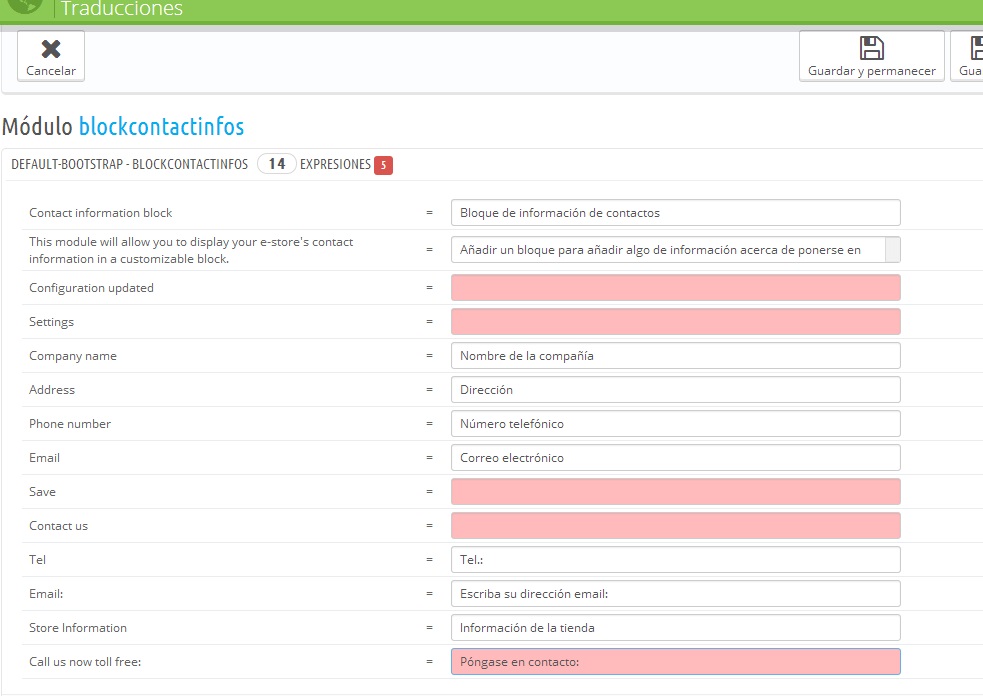This screenshot has height=696, width=983.
Task: Select the Nombre de la compañía field
Action: pos(676,356)
